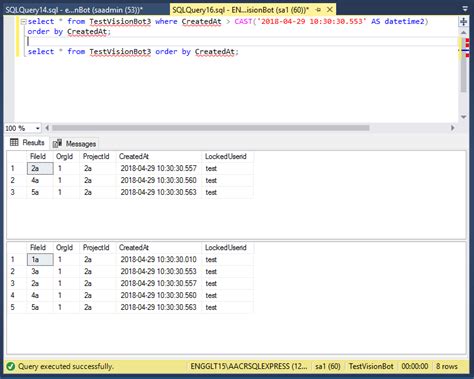Click the pin icon on SQLQuery16 tab
The height and width of the screenshot is (379, 474).
[318, 10]
